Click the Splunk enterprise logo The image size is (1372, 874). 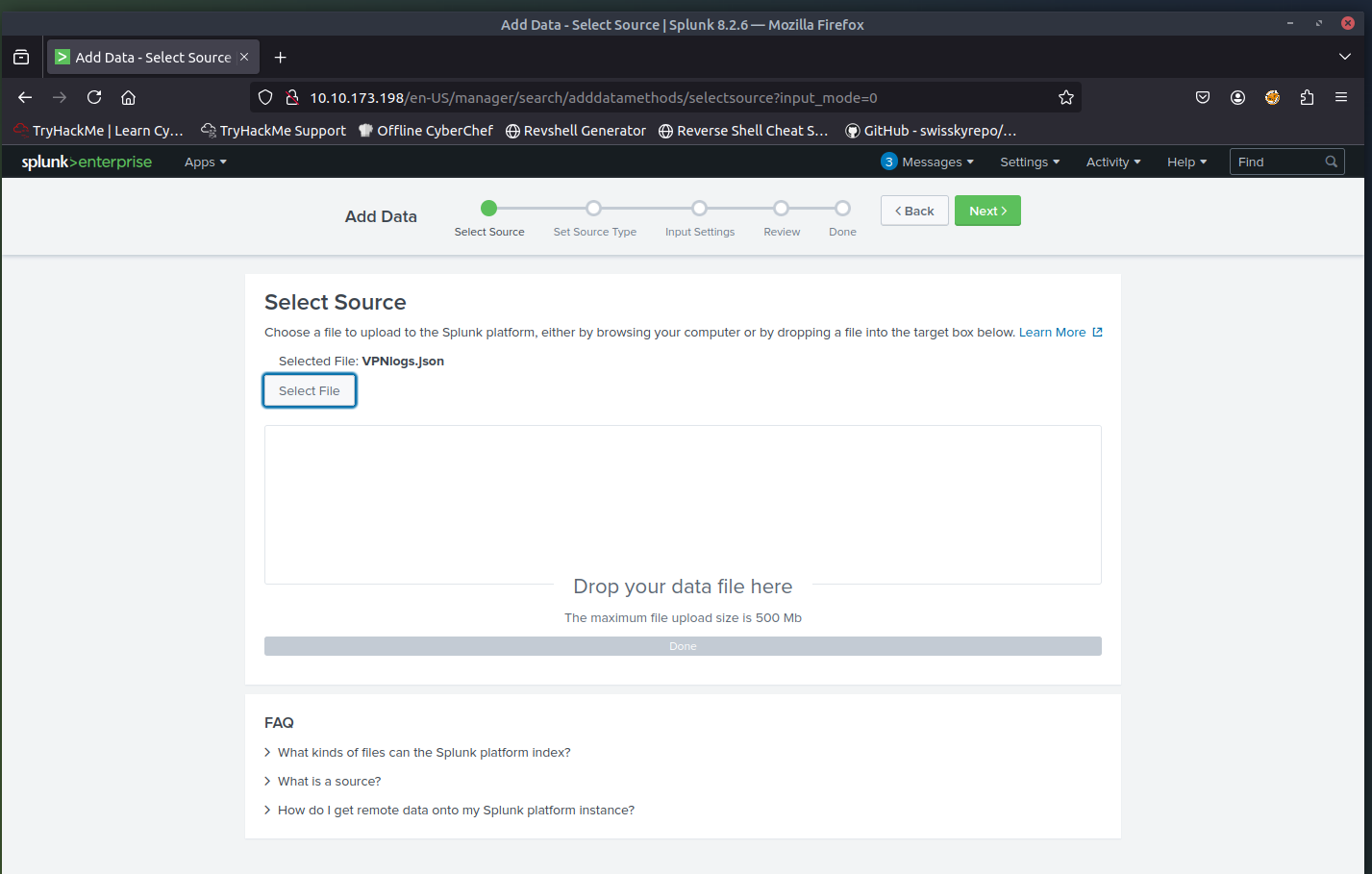coord(87,162)
